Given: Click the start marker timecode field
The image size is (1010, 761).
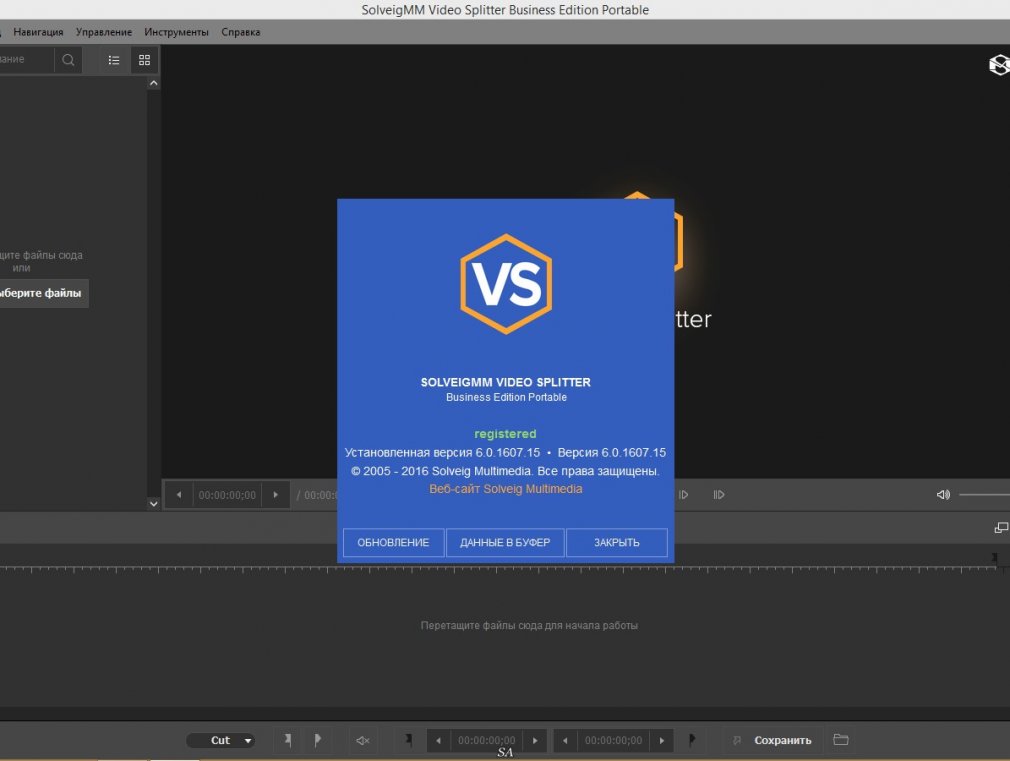Looking at the screenshot, I should click(x=487, y=740).
